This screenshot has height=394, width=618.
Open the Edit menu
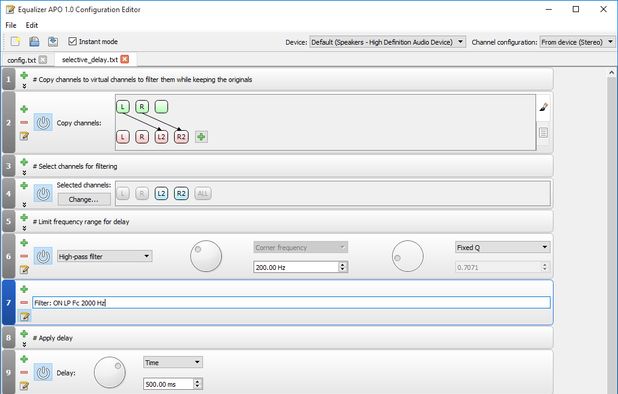pyautogui.click(x=32, y=25)
